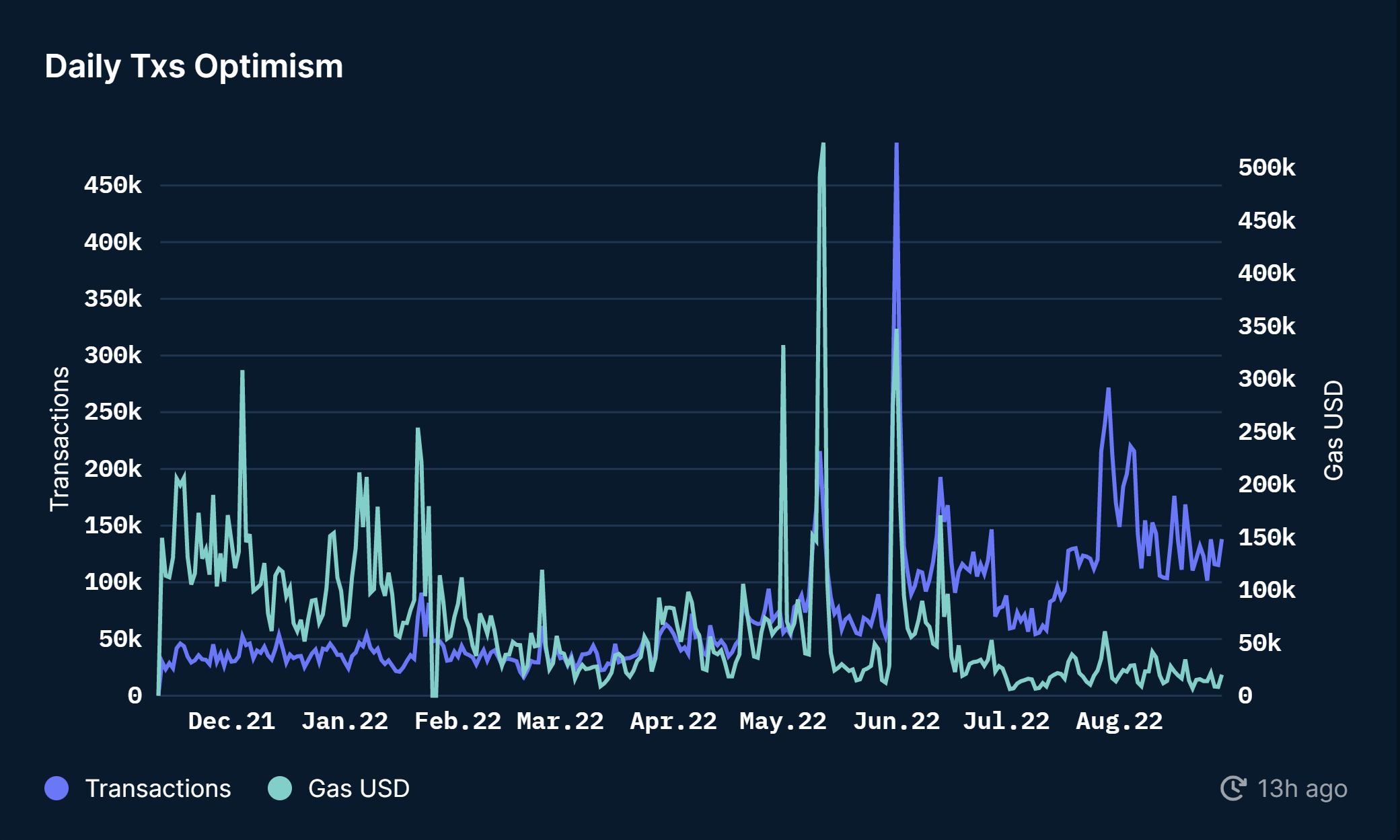
Task: Click the vertical 'Gas USD' axis title
Action: (x=1333, y=430)
